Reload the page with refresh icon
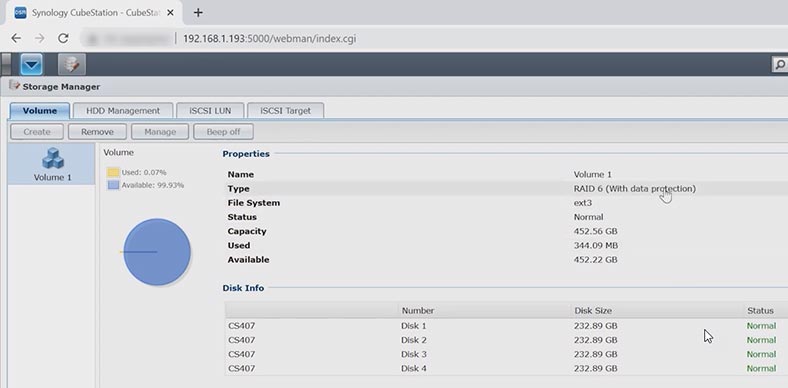The height and width of the screenshot is (388, 788). [63, 38]
